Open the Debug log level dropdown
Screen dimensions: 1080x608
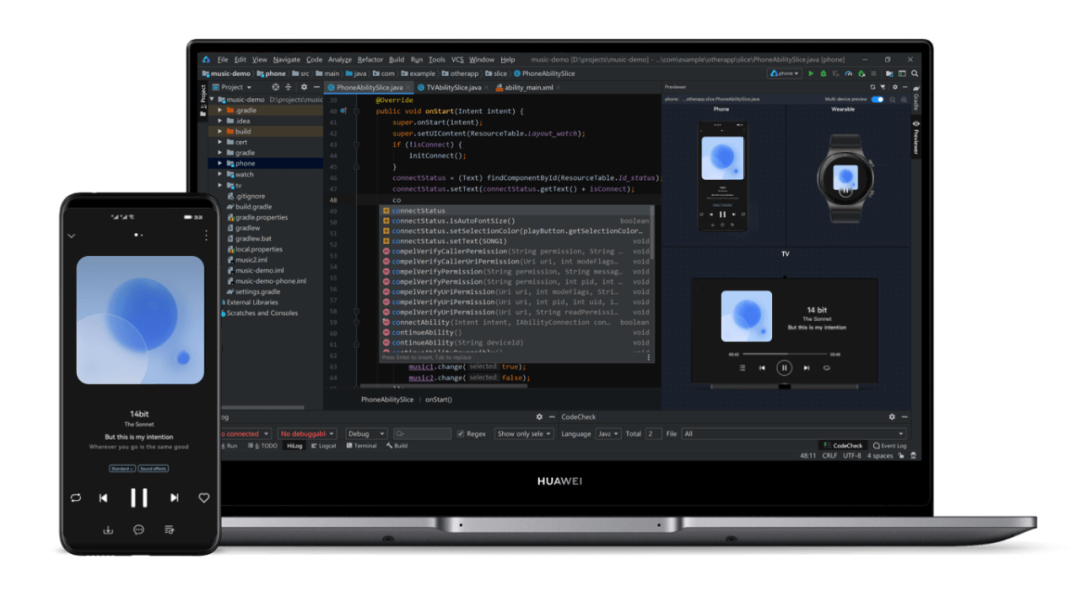click(x=366, y=434)
